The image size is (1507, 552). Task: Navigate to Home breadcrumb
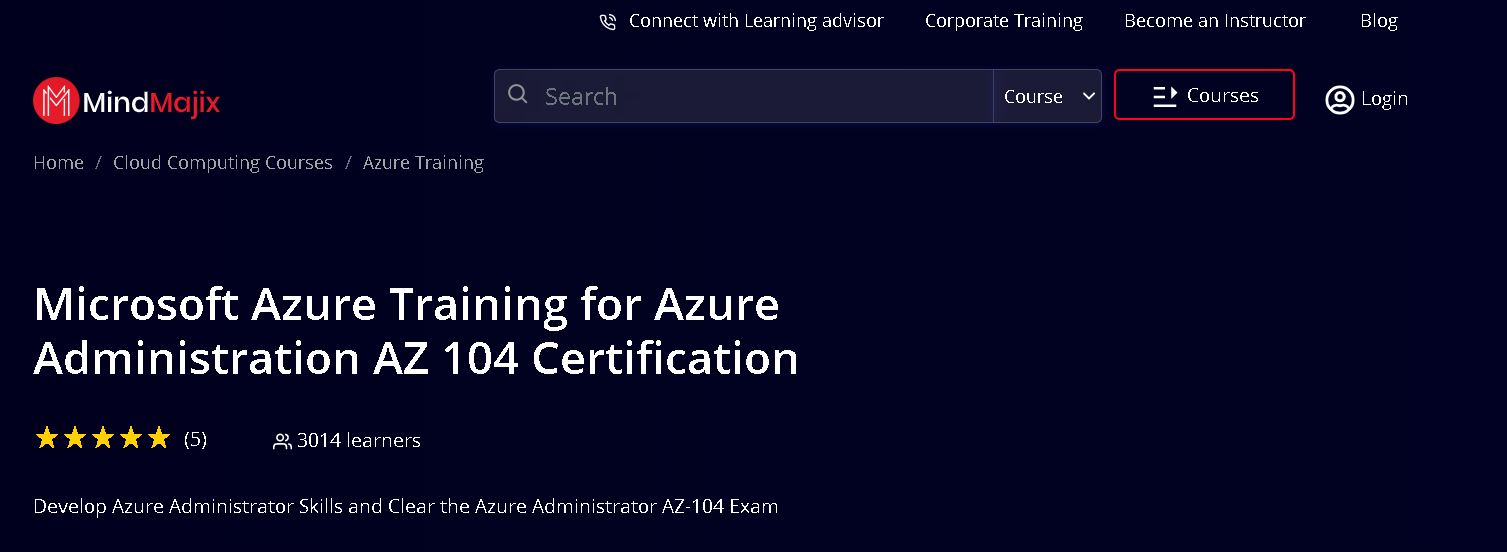tap(58, 163)
